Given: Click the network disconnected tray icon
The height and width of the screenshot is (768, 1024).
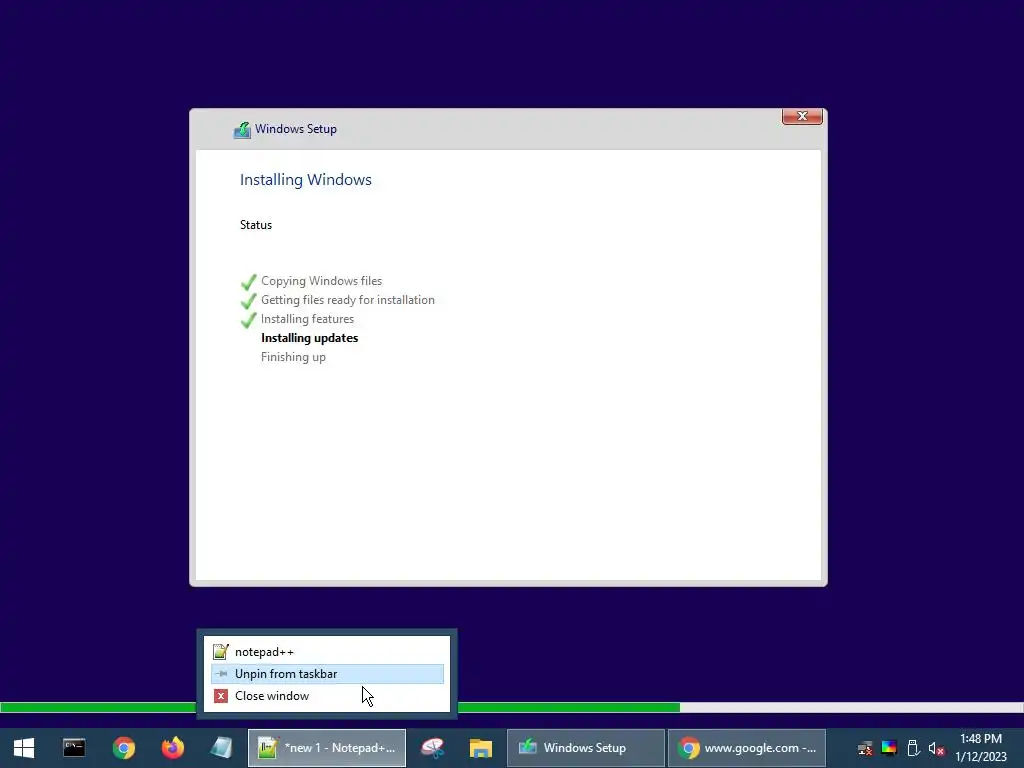Looking at the screenshot, I should coord(865,748).
